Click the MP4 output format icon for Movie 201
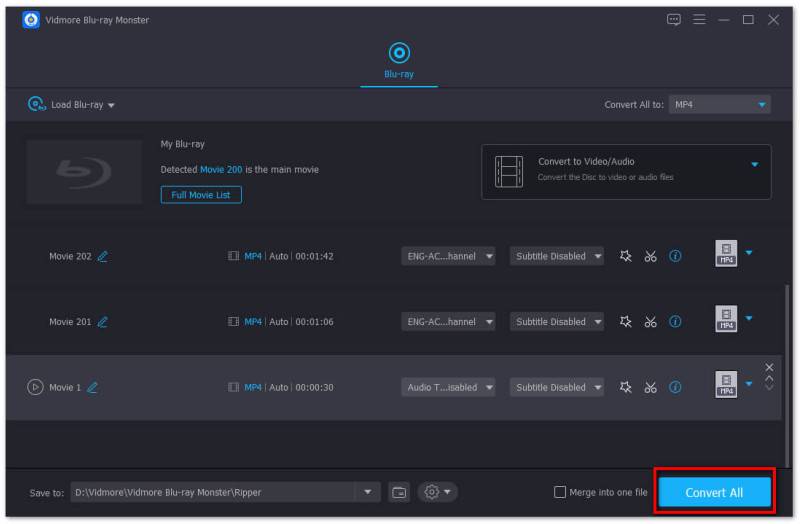Image resolution: width=800 pixels, height=524 pixels. click(726, 320)
